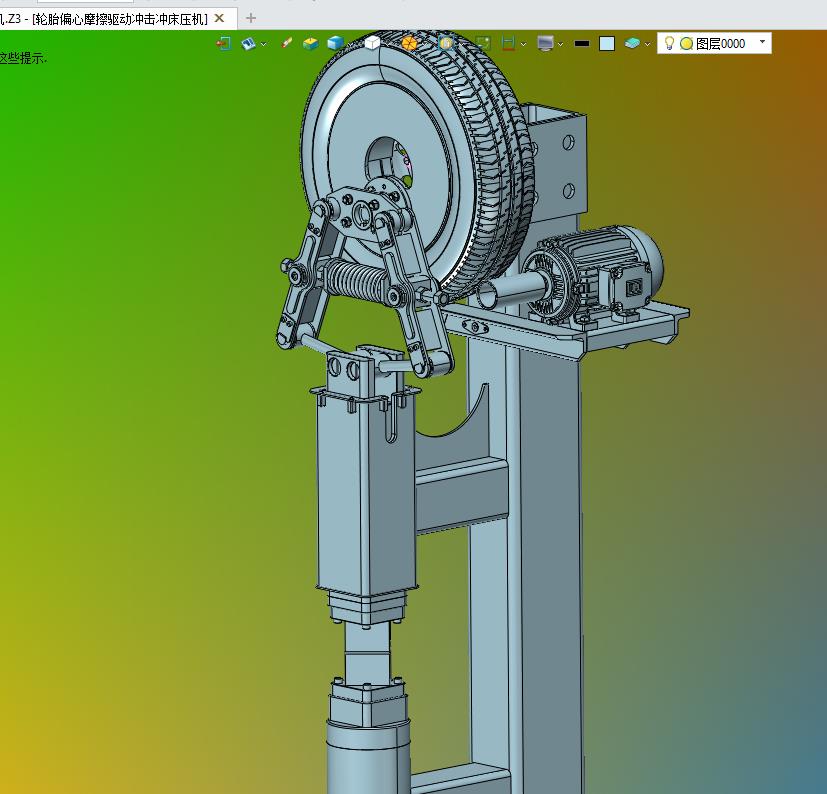Viewport: 827px width, 794px height.
Task: Pick the light blue color swatch
Action: [x=607, y=43]
